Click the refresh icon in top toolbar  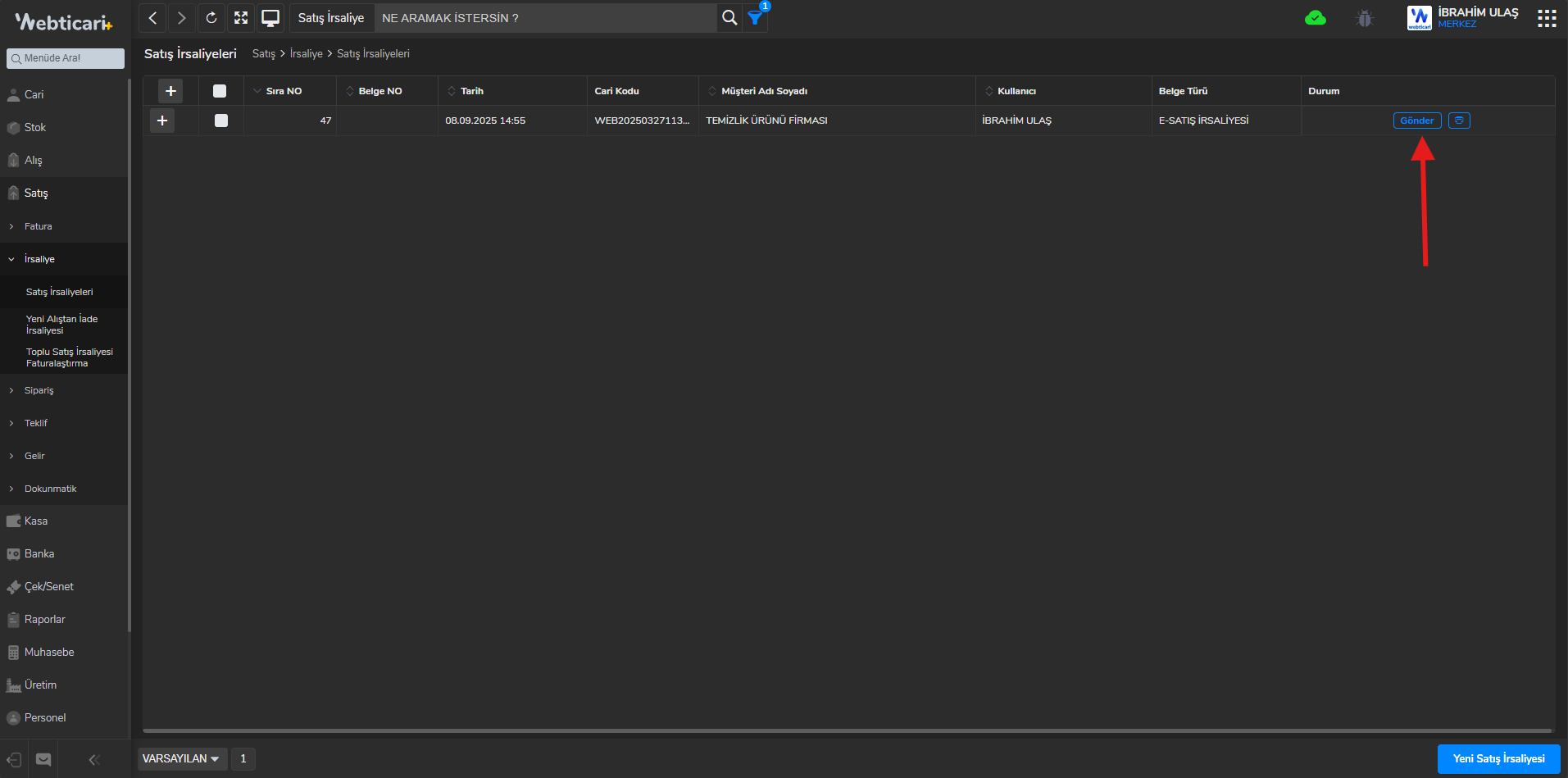[211, 18]
